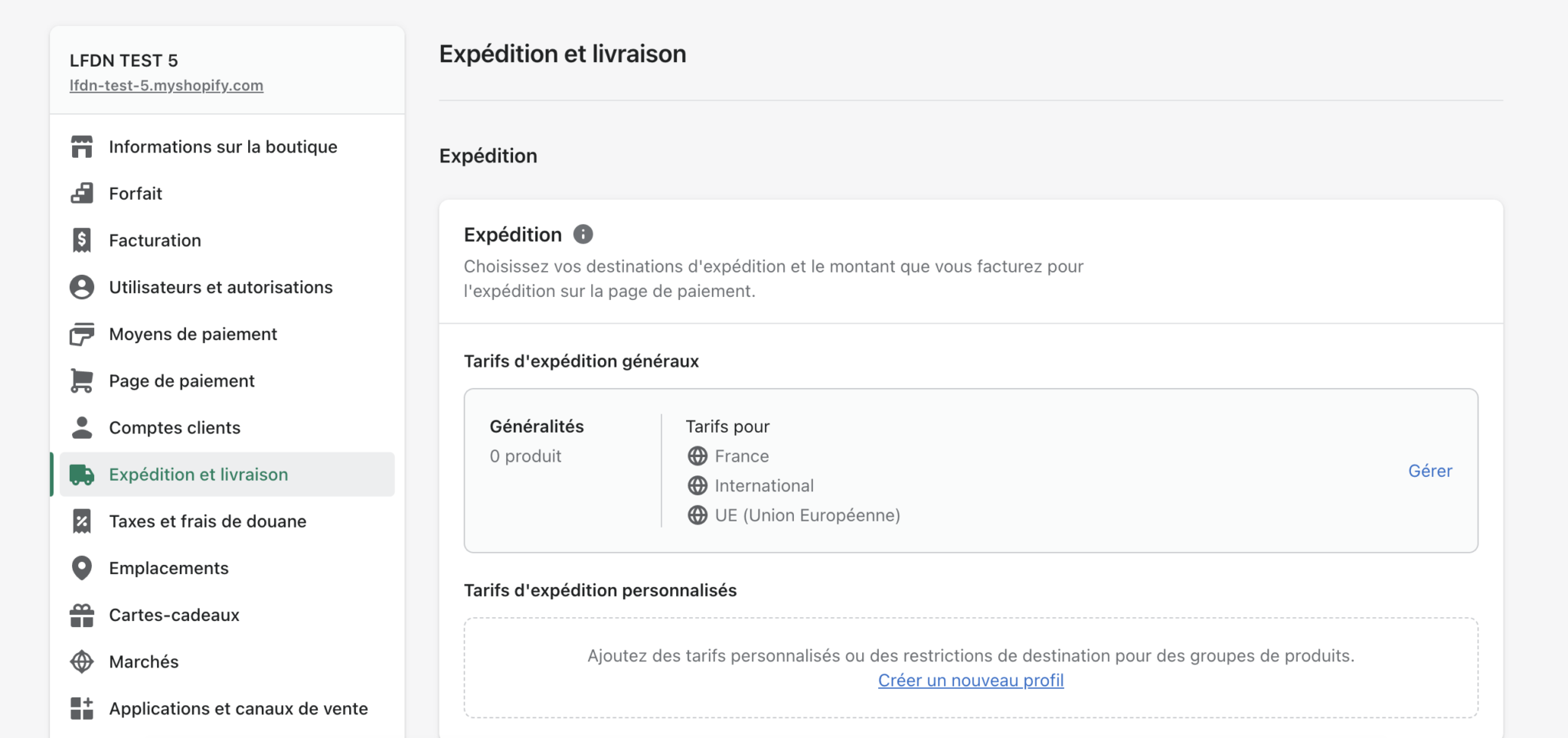The height and width of the screenshot is (738, 1568).
Task: Open Informations sur la boutique settings page
Action: (x=223, y=147)
